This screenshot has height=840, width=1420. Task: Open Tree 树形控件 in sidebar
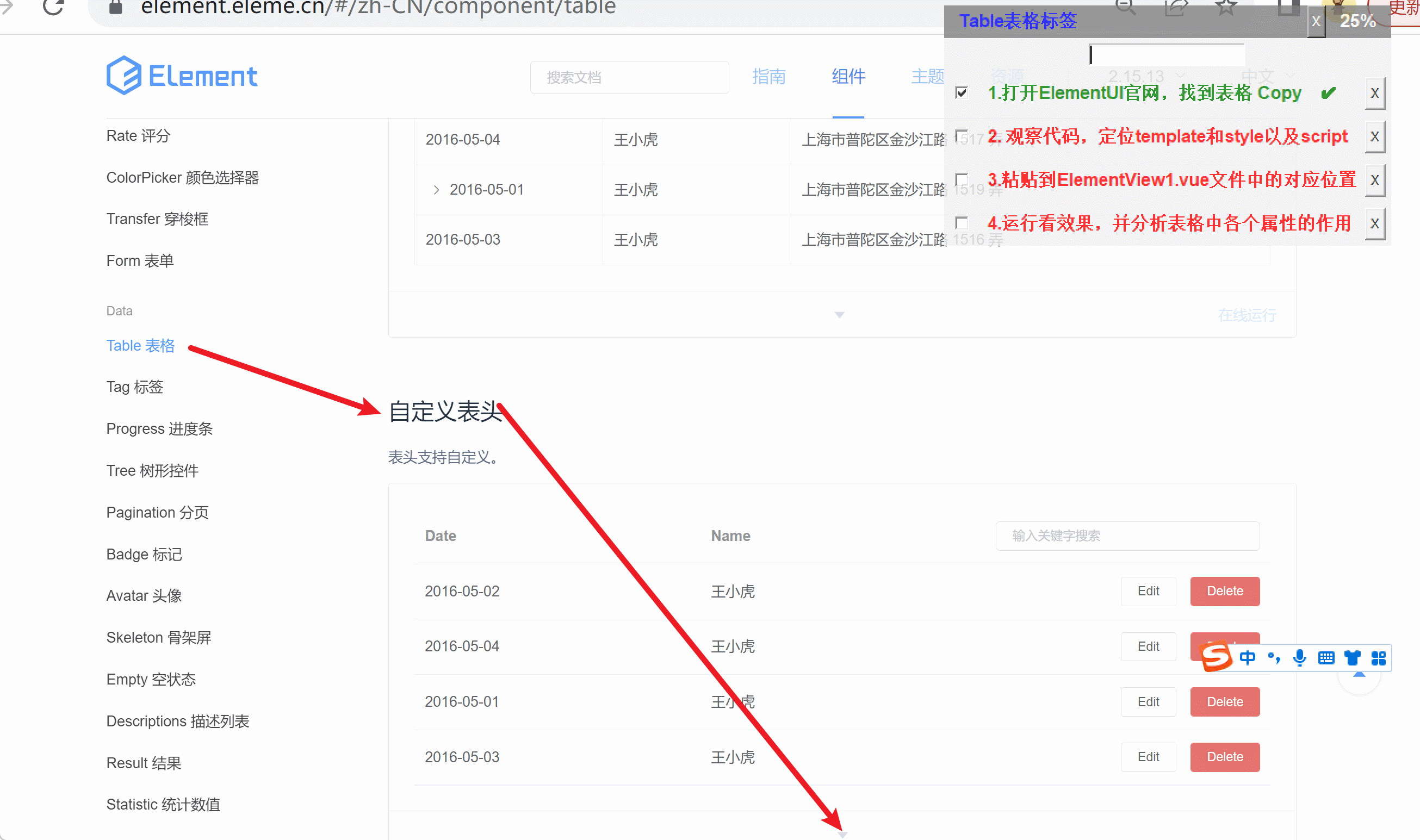click(x=152, y=470)
